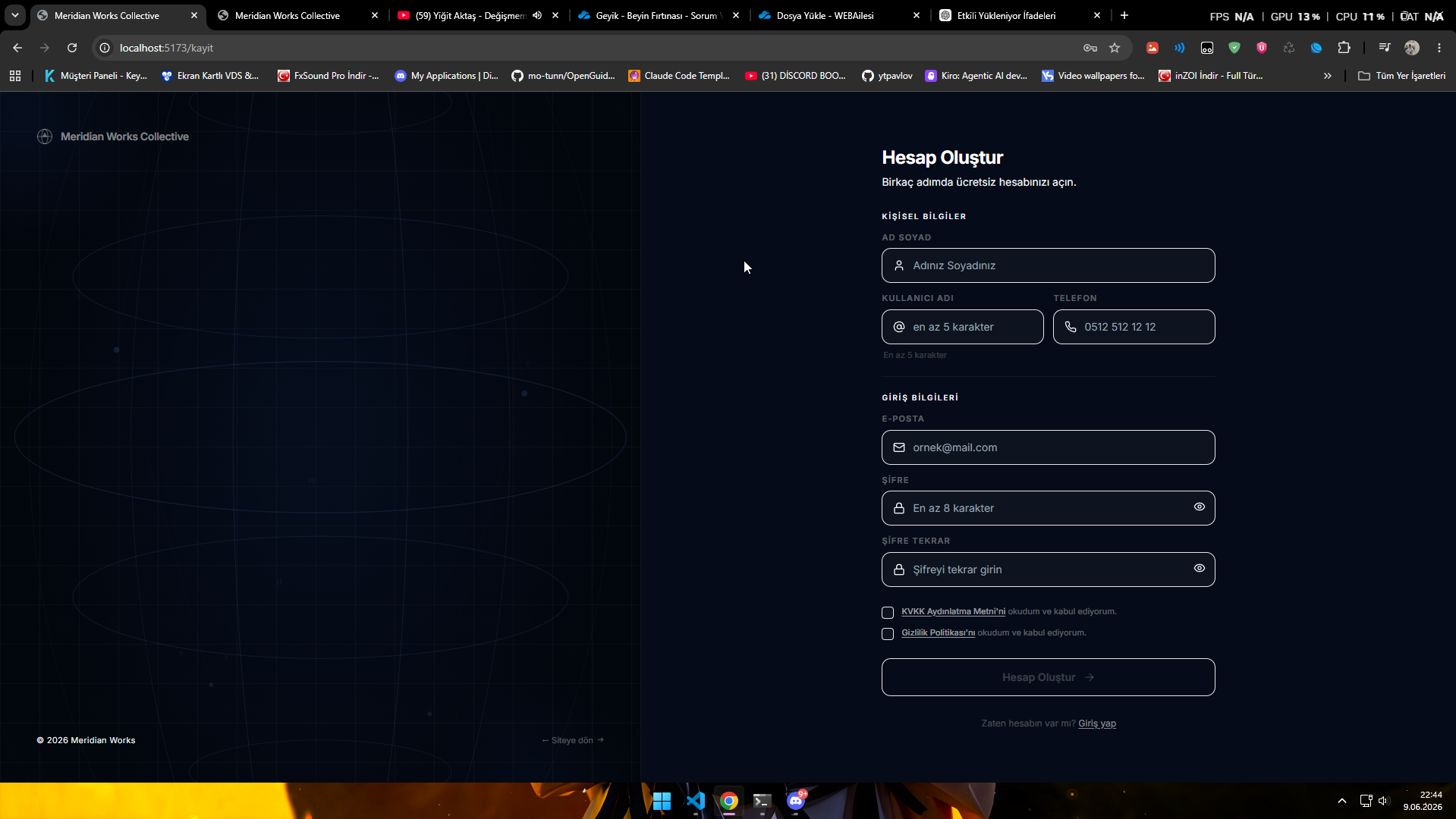Open ytpavlov GitHub bookmark

887,76
